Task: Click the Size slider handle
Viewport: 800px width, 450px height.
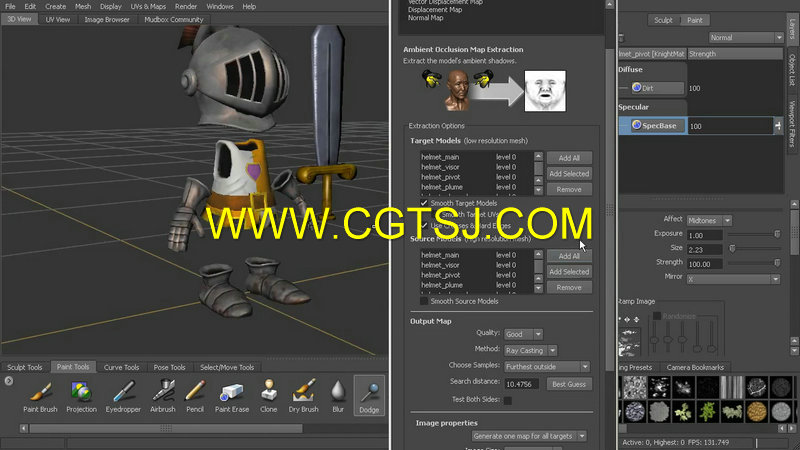Action: coord(732,248)
